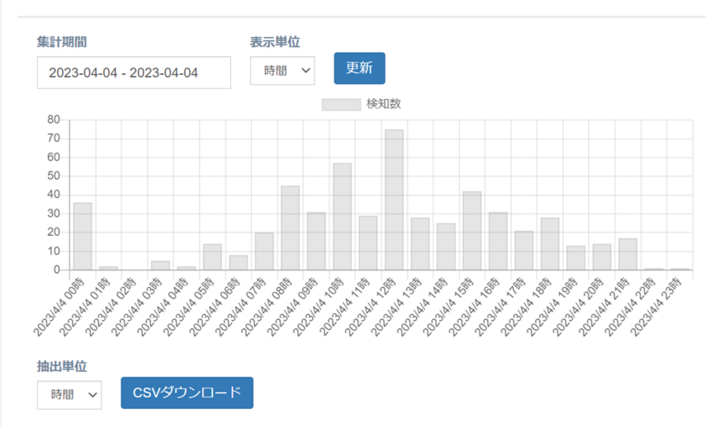Select the 21時 bar in the chart

pos(627,254)
